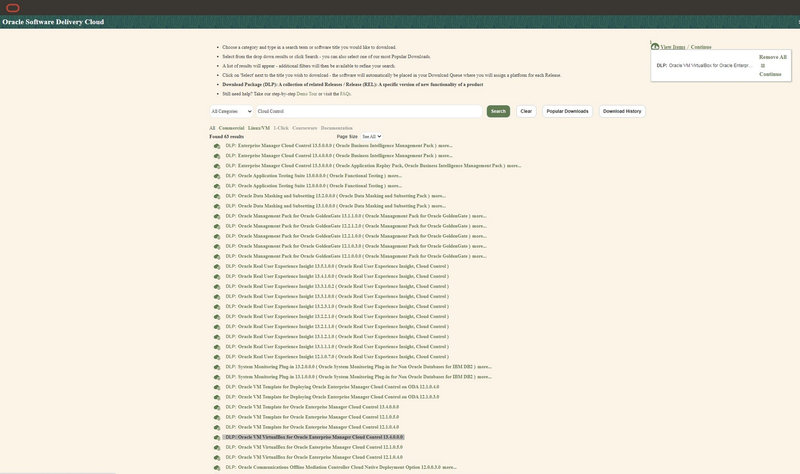Expand more... on System Monitoring Plug-in 13.2.0.0.0
Image resolution: width=800 pixels, height=474 pixels.
click(484, 367)
